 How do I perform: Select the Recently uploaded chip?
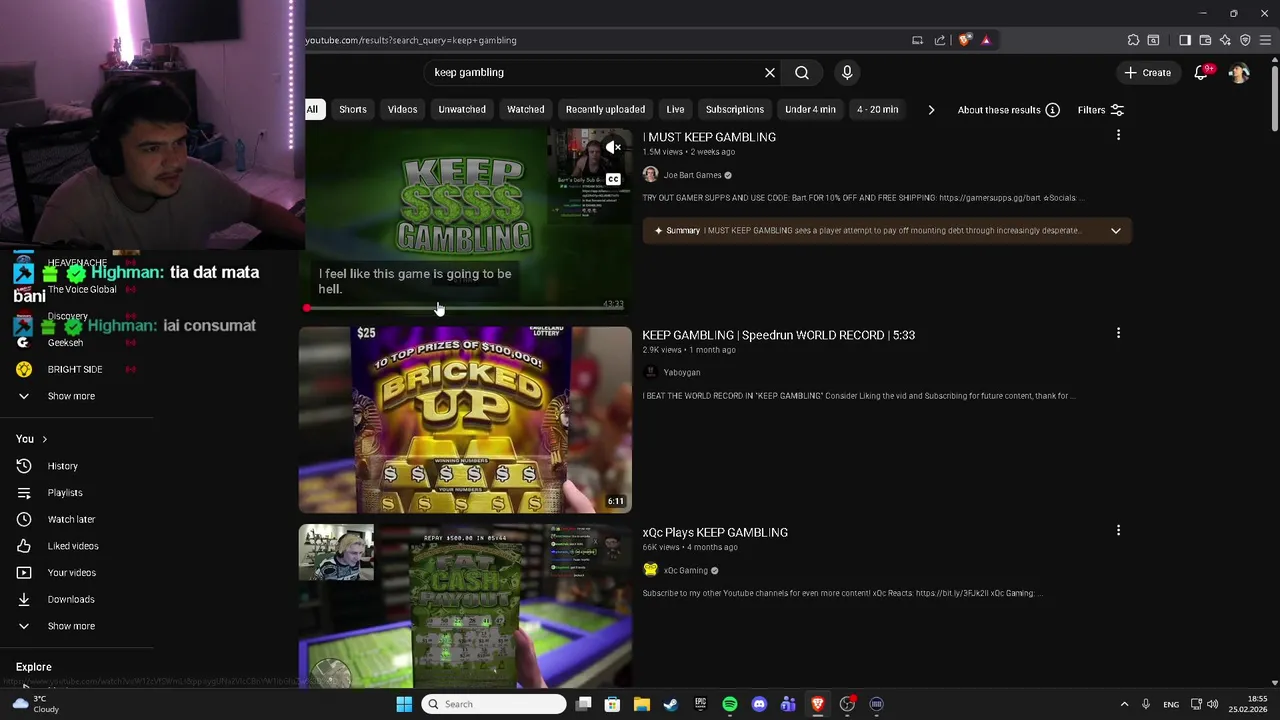click(605, 109)
